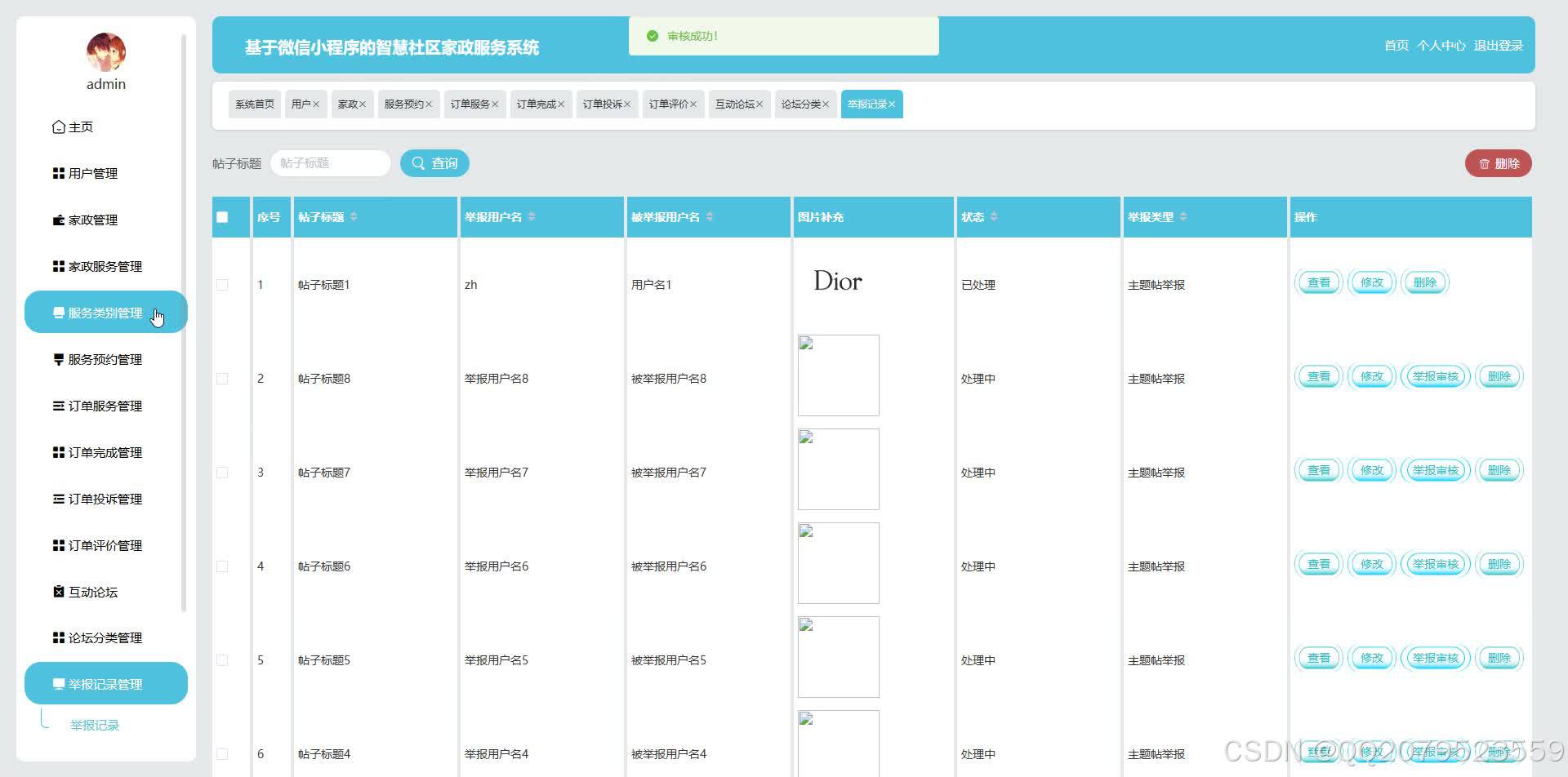Toggle sort arrows on 举报类型 column
The height and width of the screenshot is (777, 1568).
click(x=1185, y=216)
